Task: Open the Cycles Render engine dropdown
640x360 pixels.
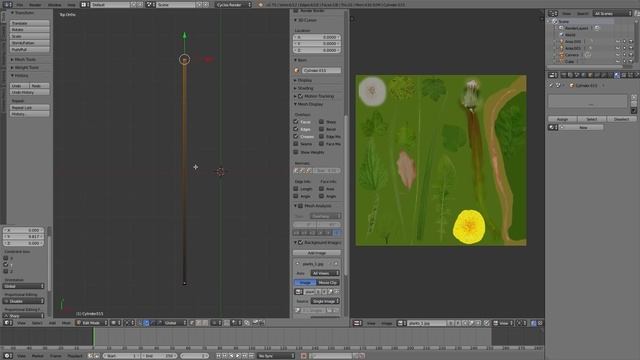Action: point(233,4)
